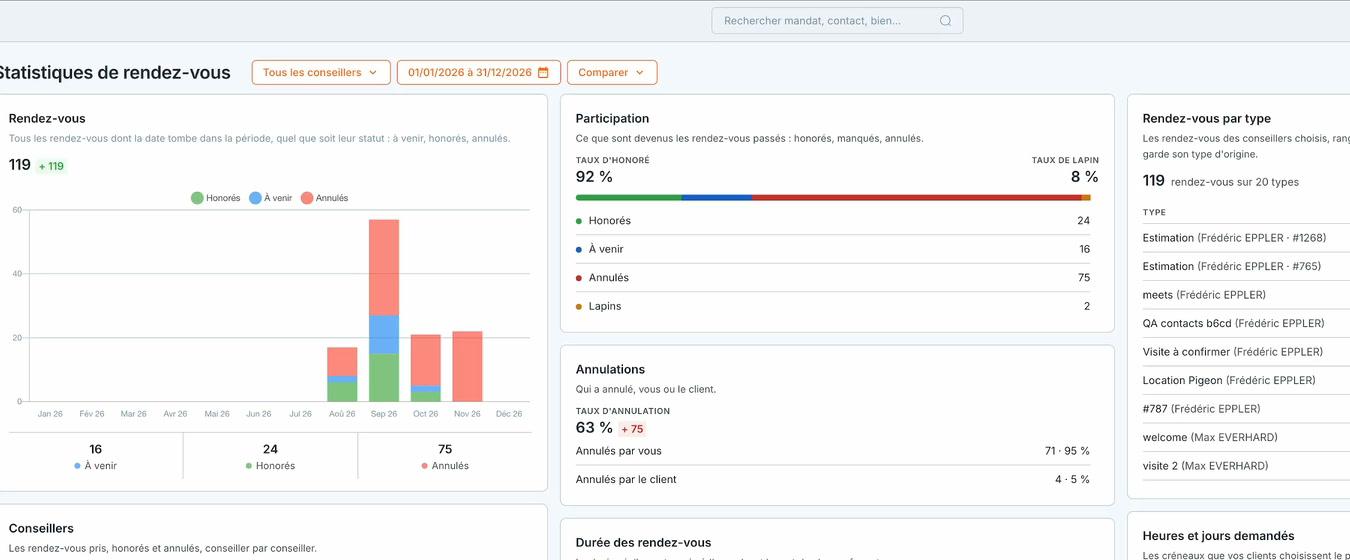
Task: Click the Oct 26 stacked bar
Action: point(426,368)
